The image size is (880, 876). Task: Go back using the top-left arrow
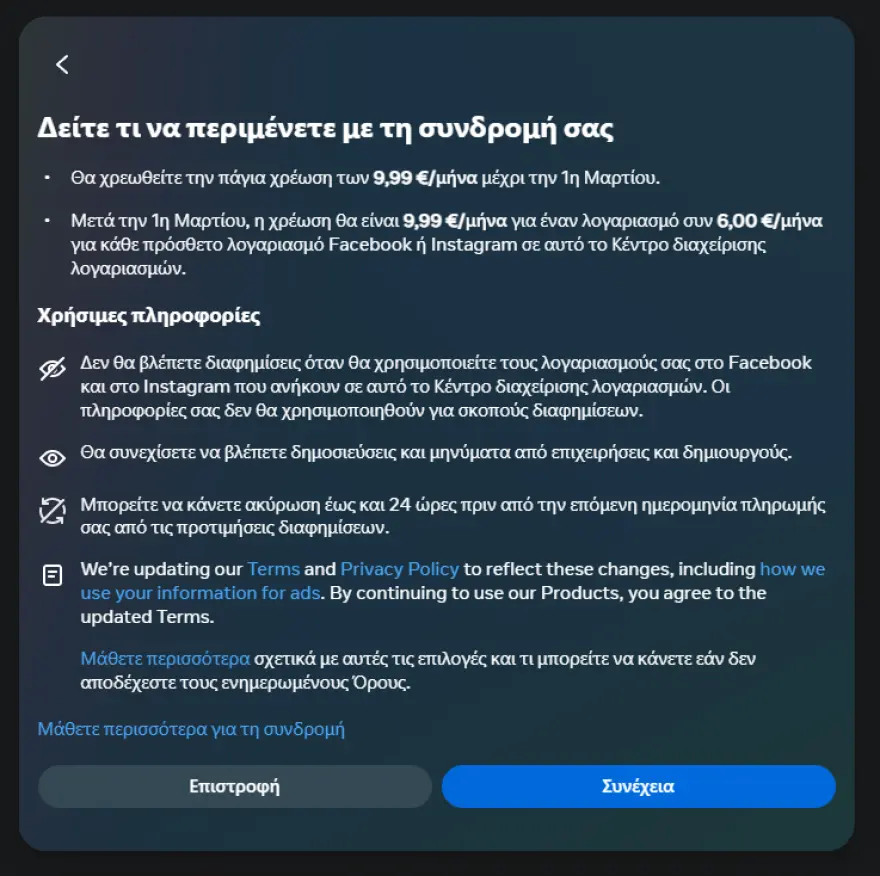[x=62, y=65]
